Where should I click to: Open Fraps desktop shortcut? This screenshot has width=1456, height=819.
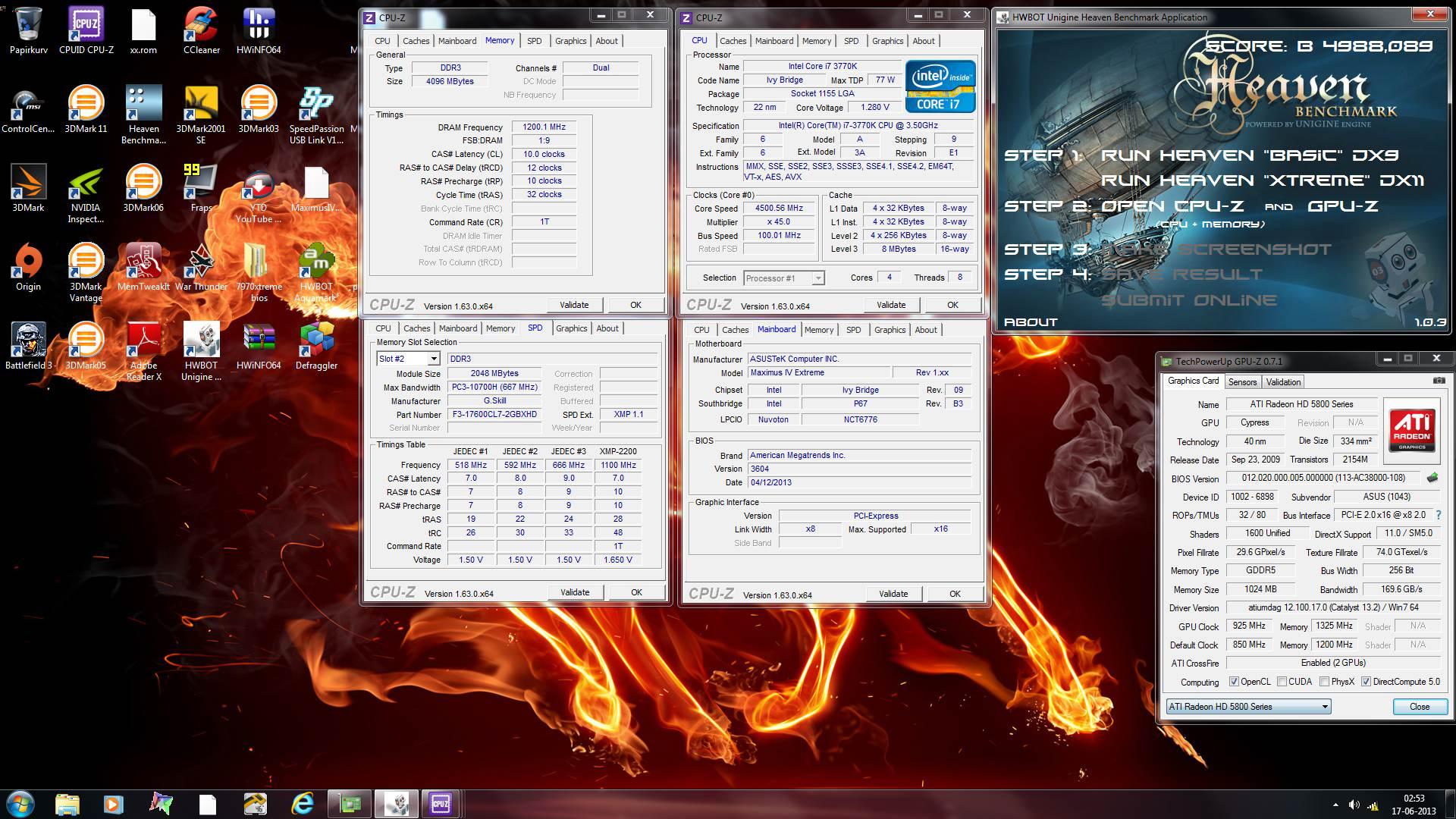click(201, 188)
